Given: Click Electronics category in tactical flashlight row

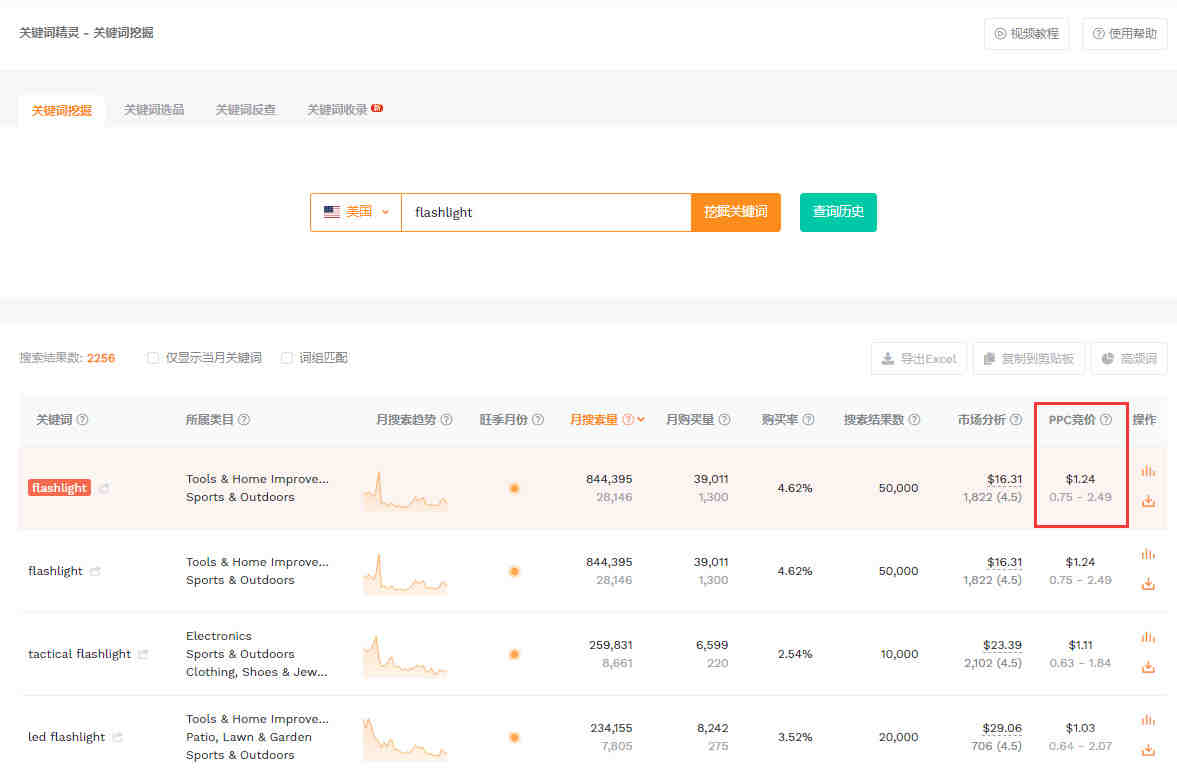Looking at the screenshot, I should click(218, 636).
